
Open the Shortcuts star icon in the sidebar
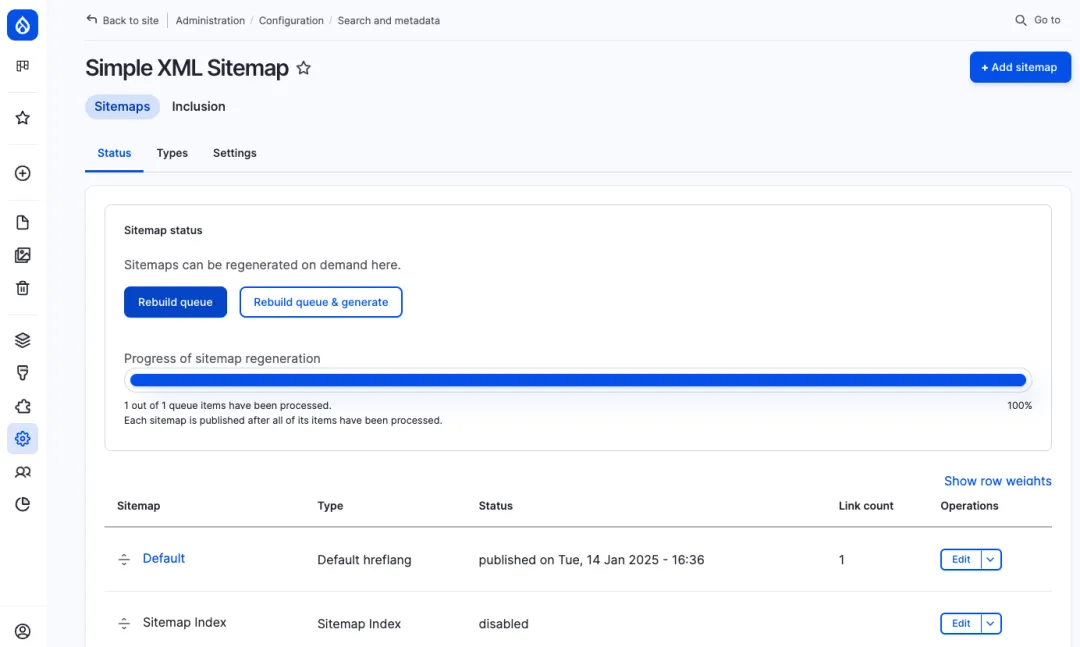[x=22, y=117]
